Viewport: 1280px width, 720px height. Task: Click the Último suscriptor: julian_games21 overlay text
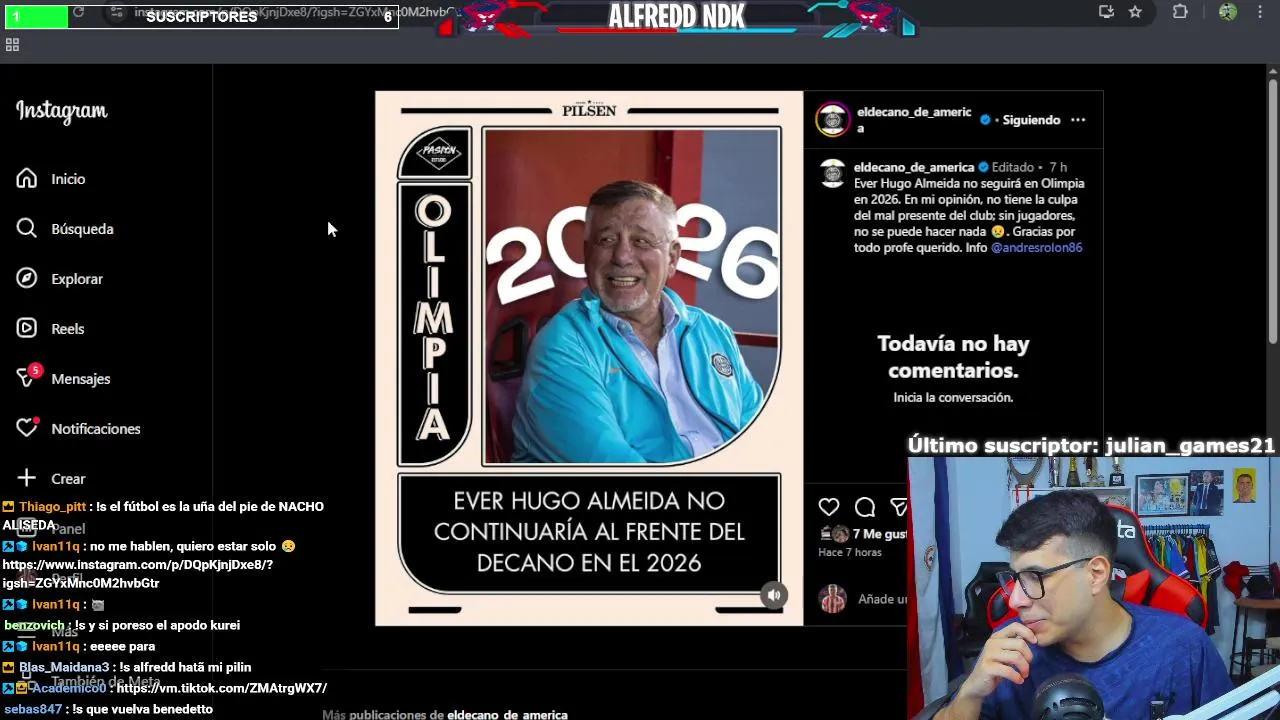coord(1091,445)
